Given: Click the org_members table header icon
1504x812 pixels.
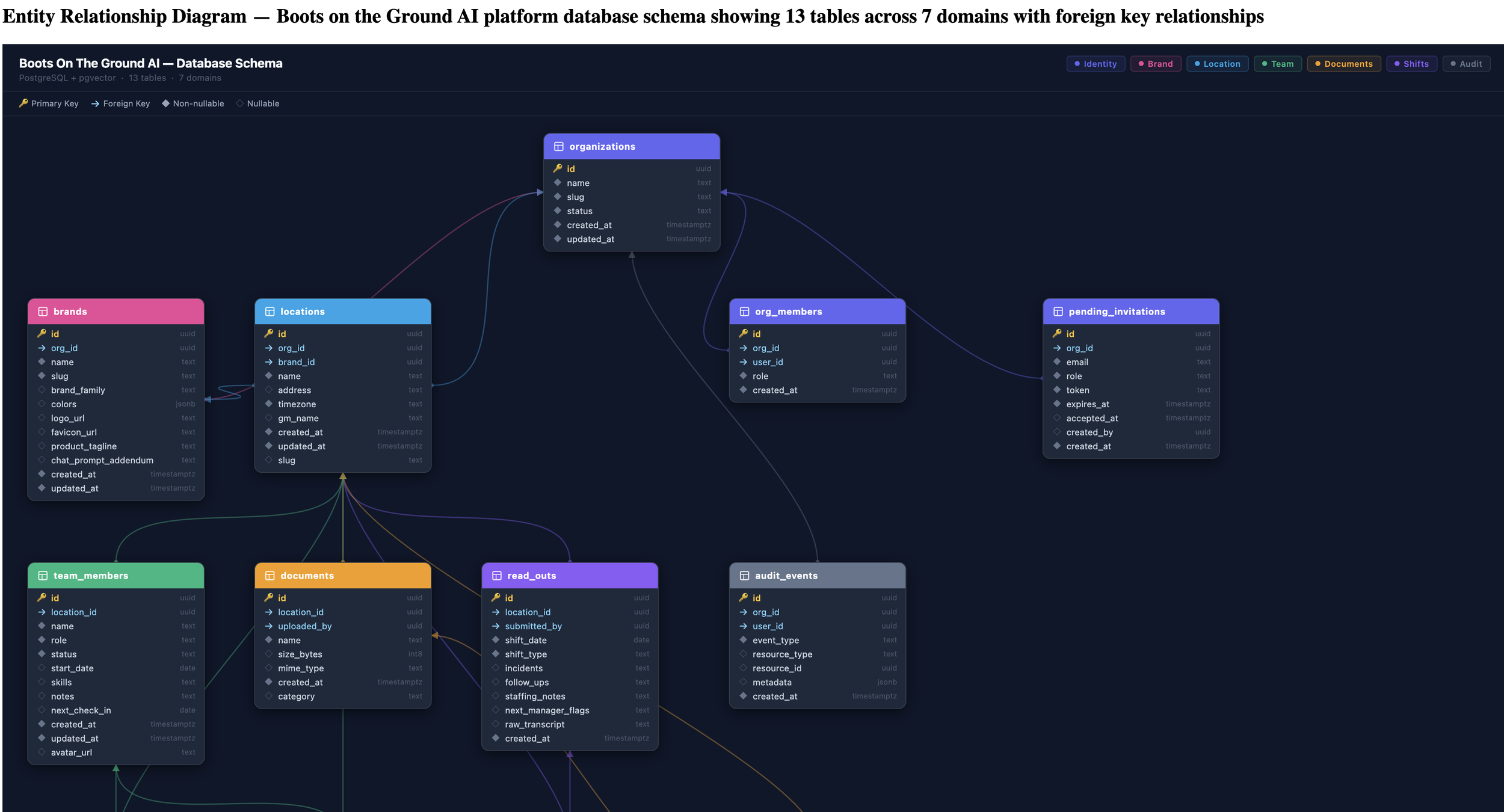Looking at the screenshot, I should click(x=744, y=312).
